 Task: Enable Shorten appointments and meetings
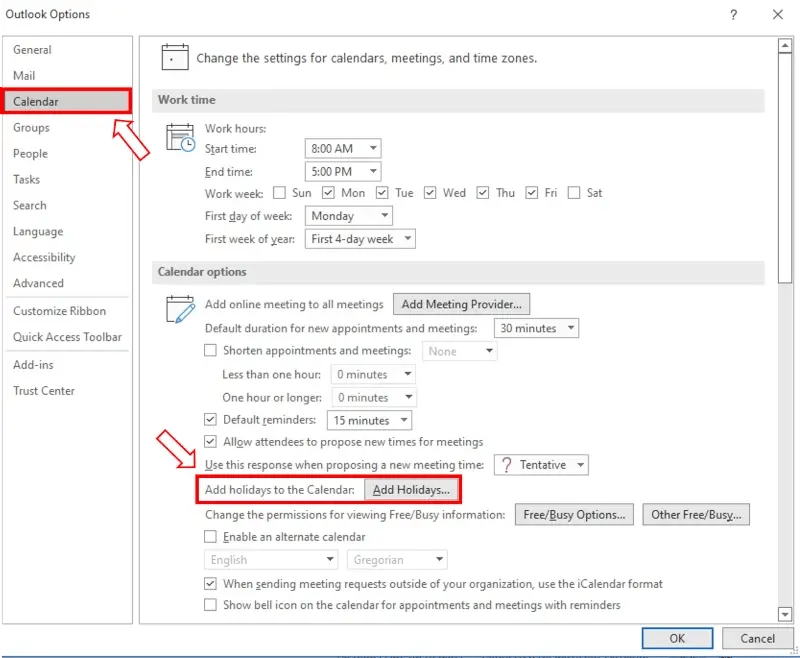210,350
